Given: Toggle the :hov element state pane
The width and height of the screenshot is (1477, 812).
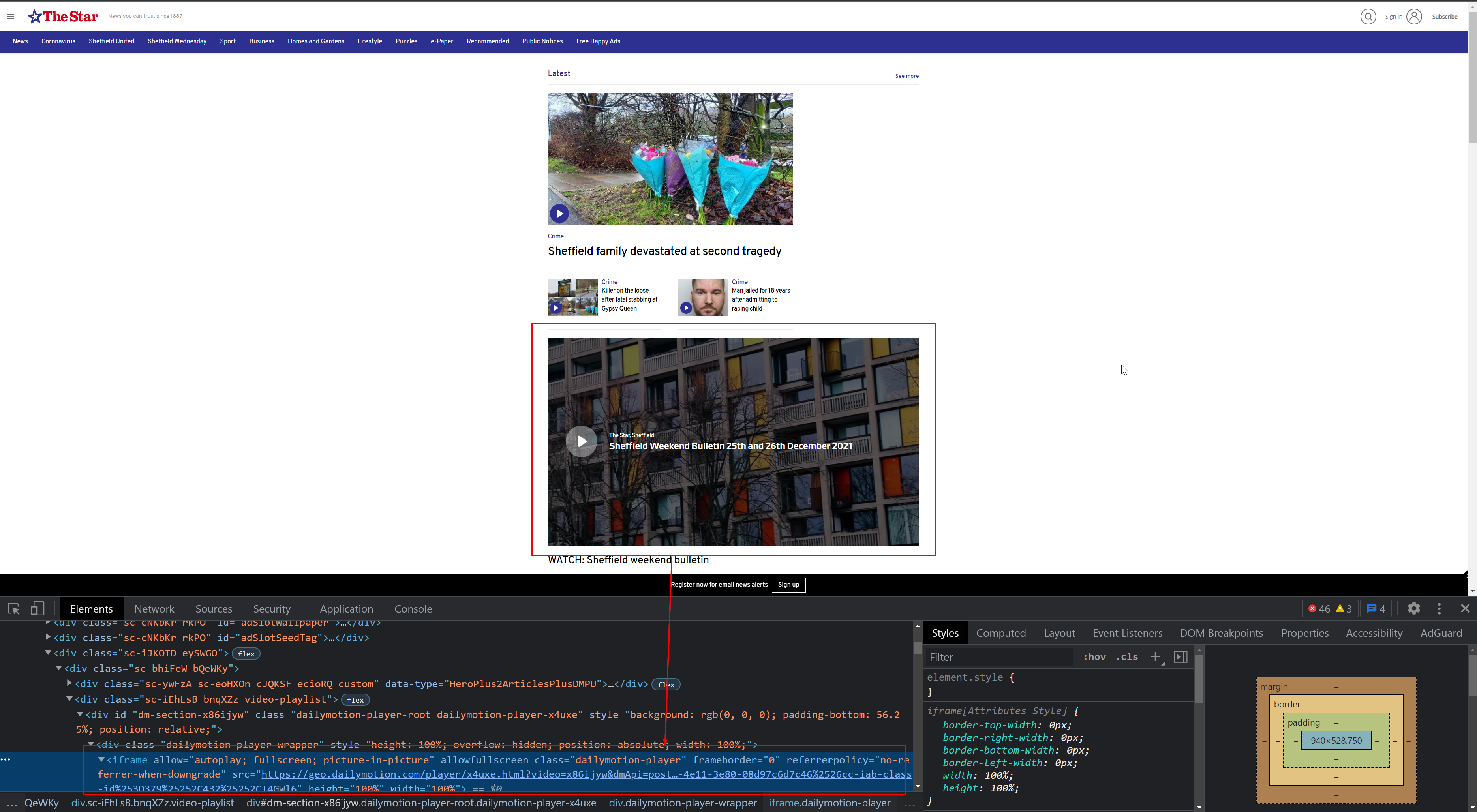Looking at the screenshot, I should click(x=1094, y=657).
